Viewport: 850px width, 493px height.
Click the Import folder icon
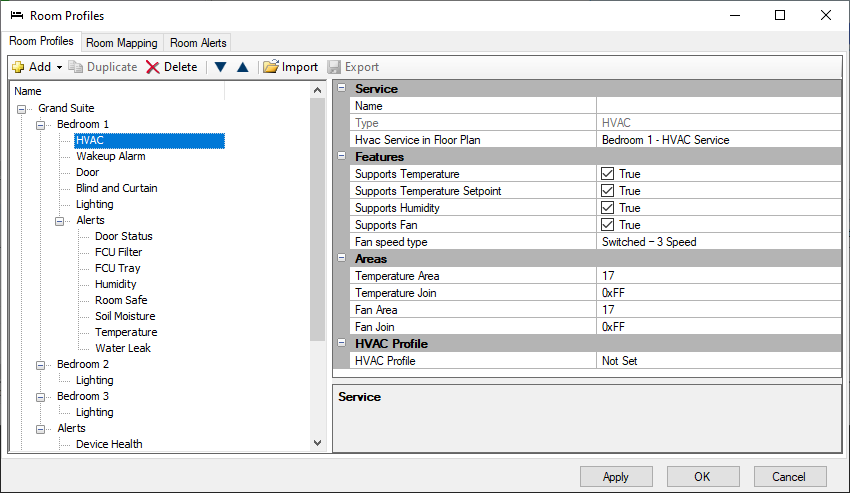point(271,67)
